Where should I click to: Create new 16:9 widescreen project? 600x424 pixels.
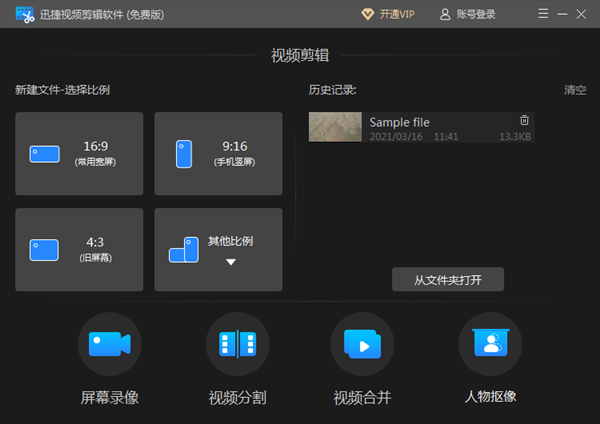(79, 153)
